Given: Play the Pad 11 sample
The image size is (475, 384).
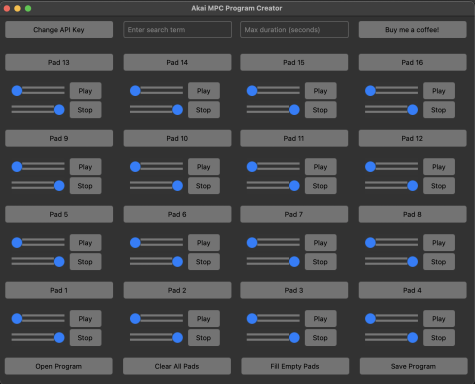Looking at the screenshot, I should point(320,167).
